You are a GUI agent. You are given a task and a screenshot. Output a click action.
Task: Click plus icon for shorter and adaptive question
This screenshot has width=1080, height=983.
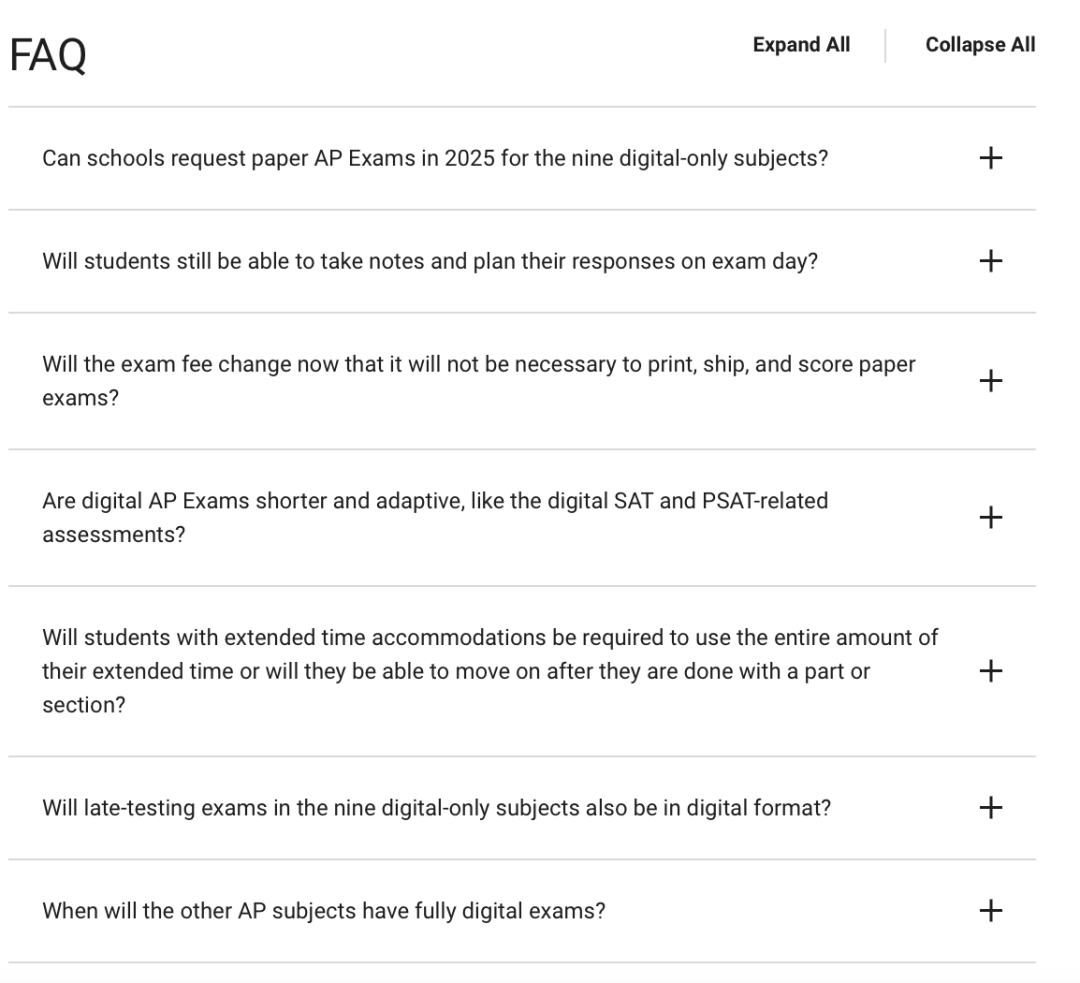[x=990, y=517]
